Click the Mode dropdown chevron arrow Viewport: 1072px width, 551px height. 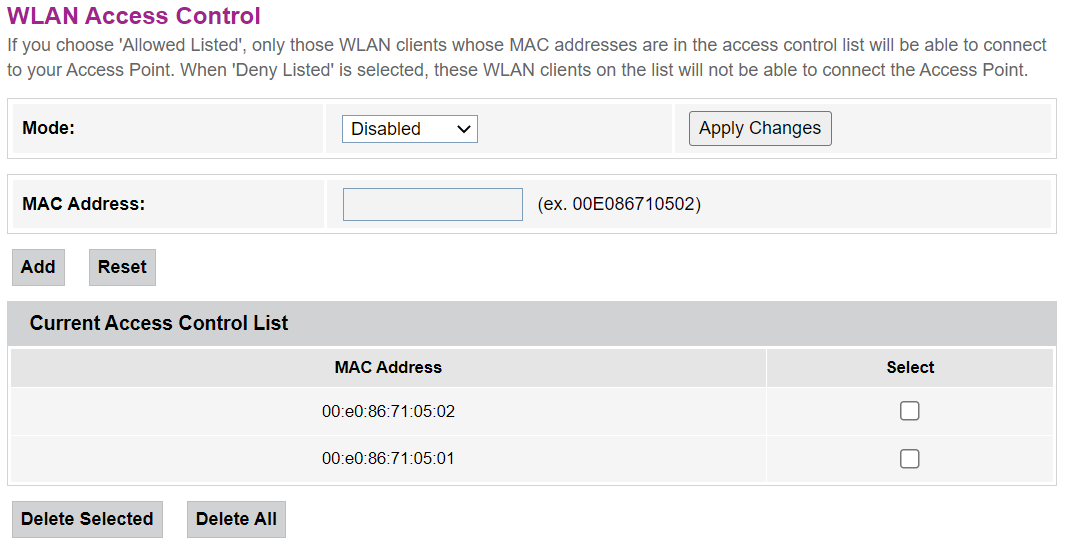click(x=463, y=129)
